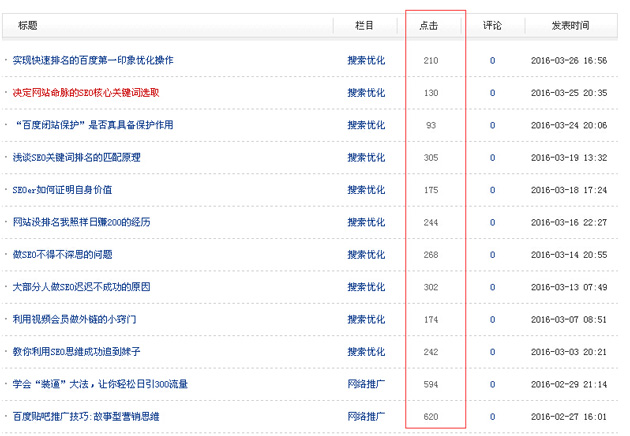The height and width of the screenshot is (436, 630).
Task: Click 网络推广 category in the 594-clicks row
Action: tap(365, 384)
